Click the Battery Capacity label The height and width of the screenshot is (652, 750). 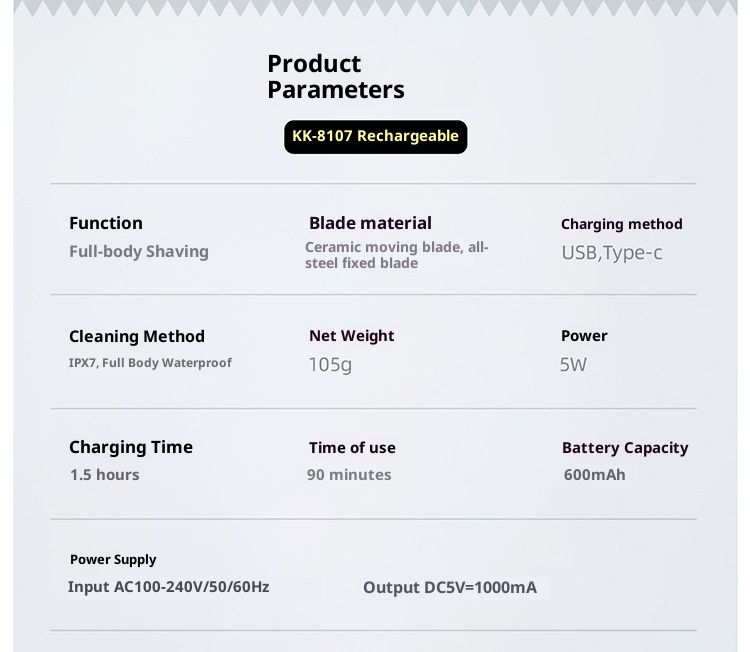625,448
